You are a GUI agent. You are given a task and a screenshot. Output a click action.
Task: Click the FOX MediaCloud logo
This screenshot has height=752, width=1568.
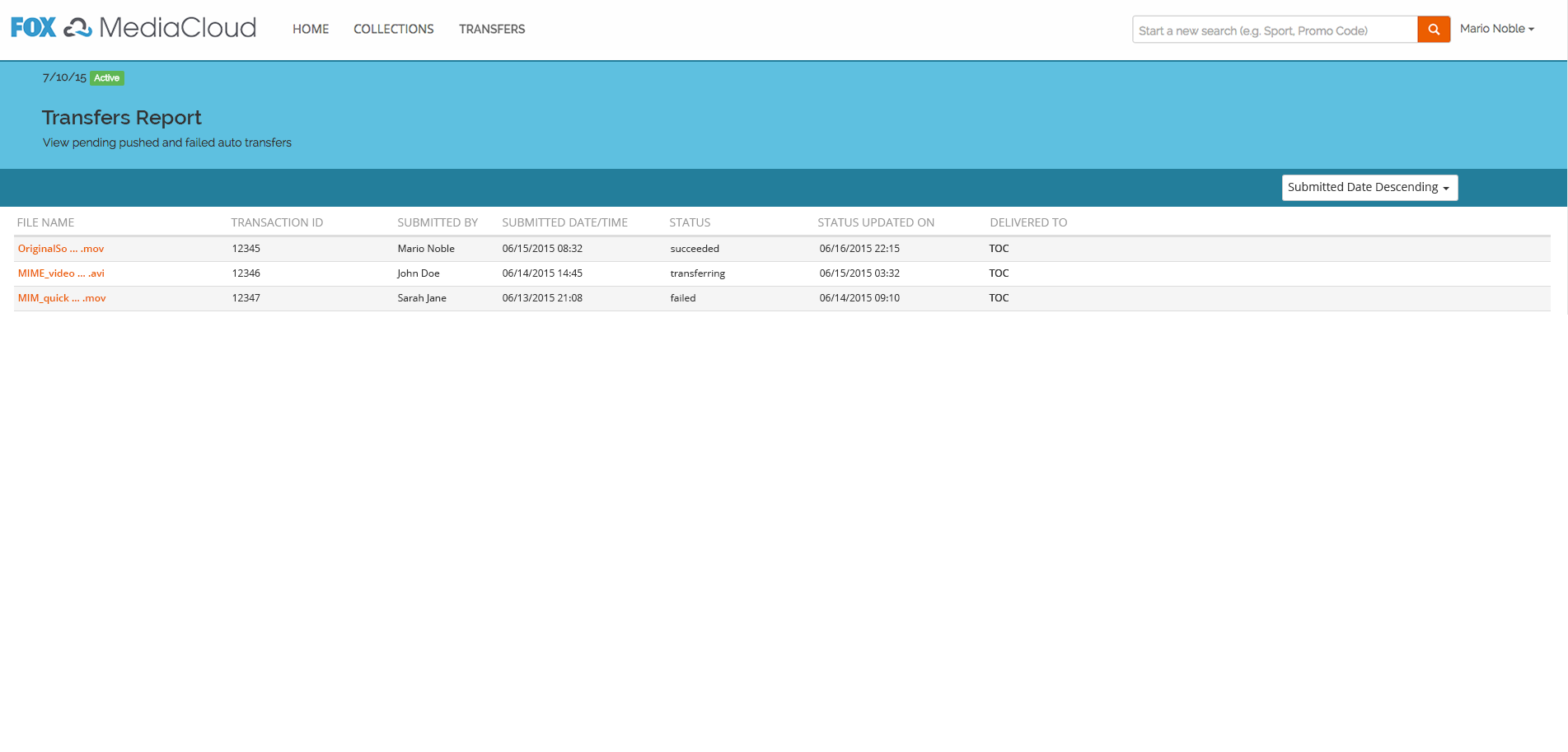[133, 28]
